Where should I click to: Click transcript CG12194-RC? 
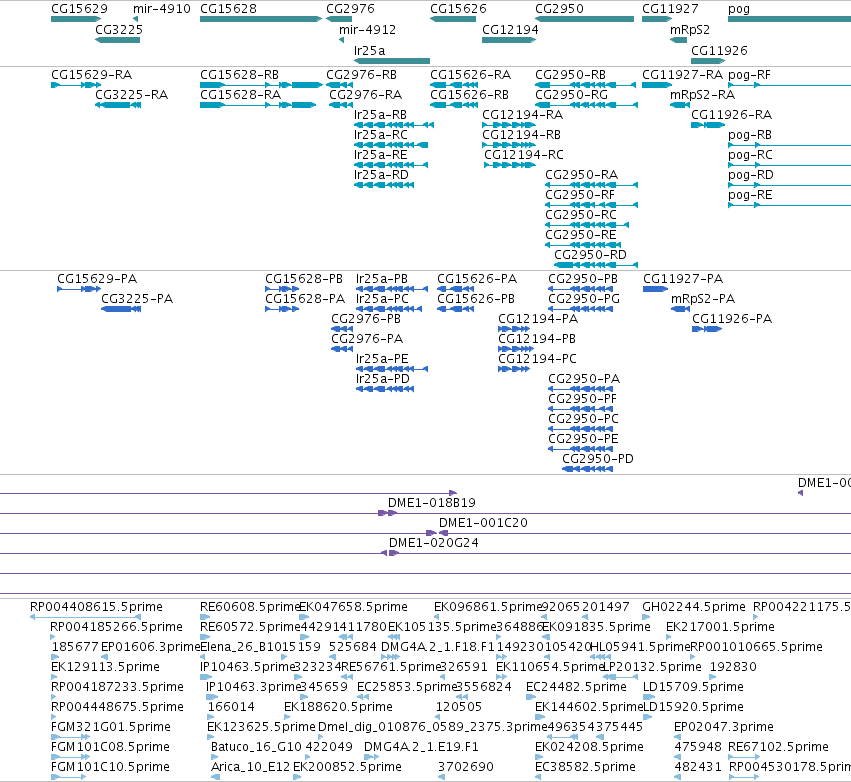510,165
